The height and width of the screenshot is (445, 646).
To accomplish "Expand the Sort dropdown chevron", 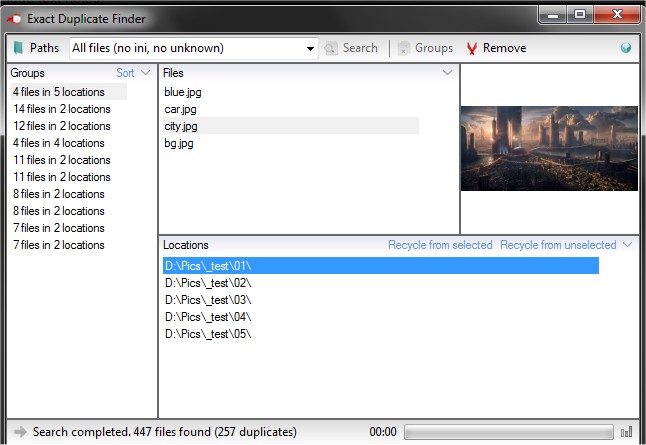I will pos(145,73).
